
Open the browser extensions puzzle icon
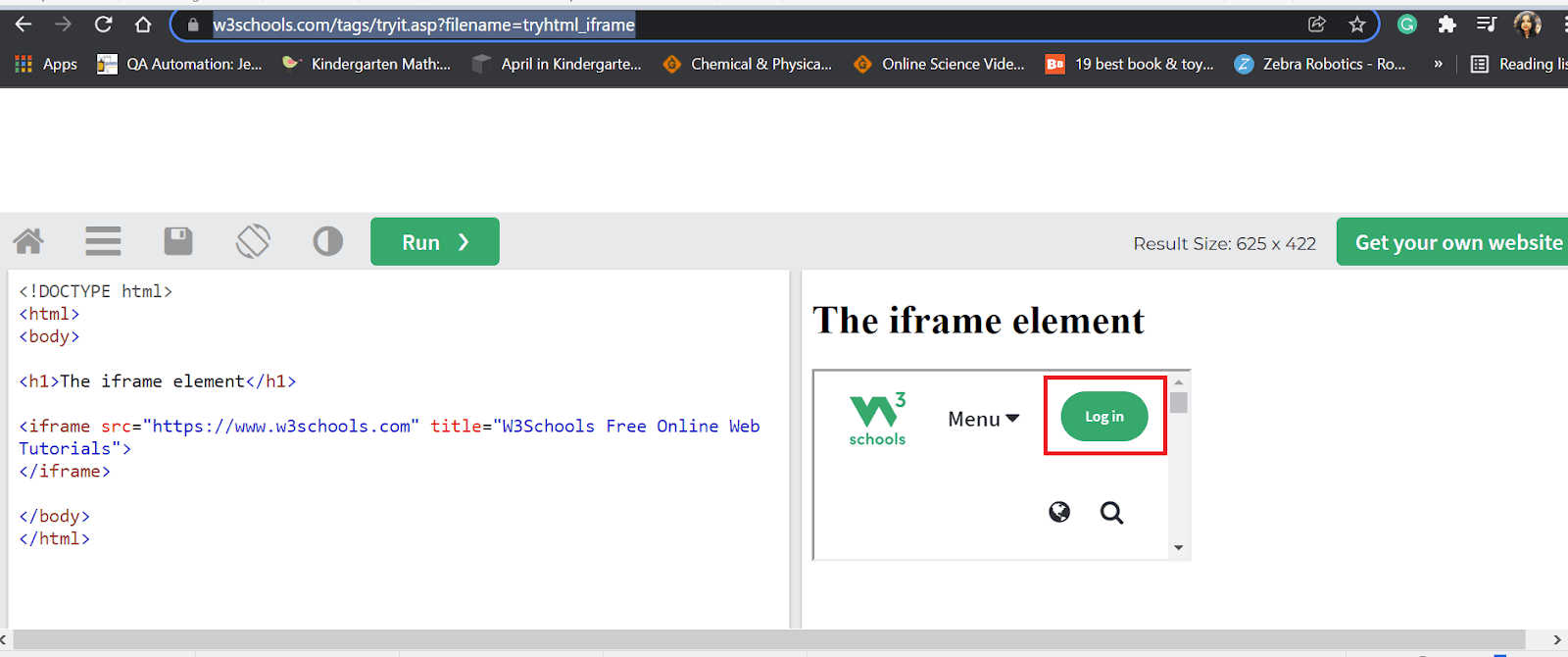pos(1446,25)
